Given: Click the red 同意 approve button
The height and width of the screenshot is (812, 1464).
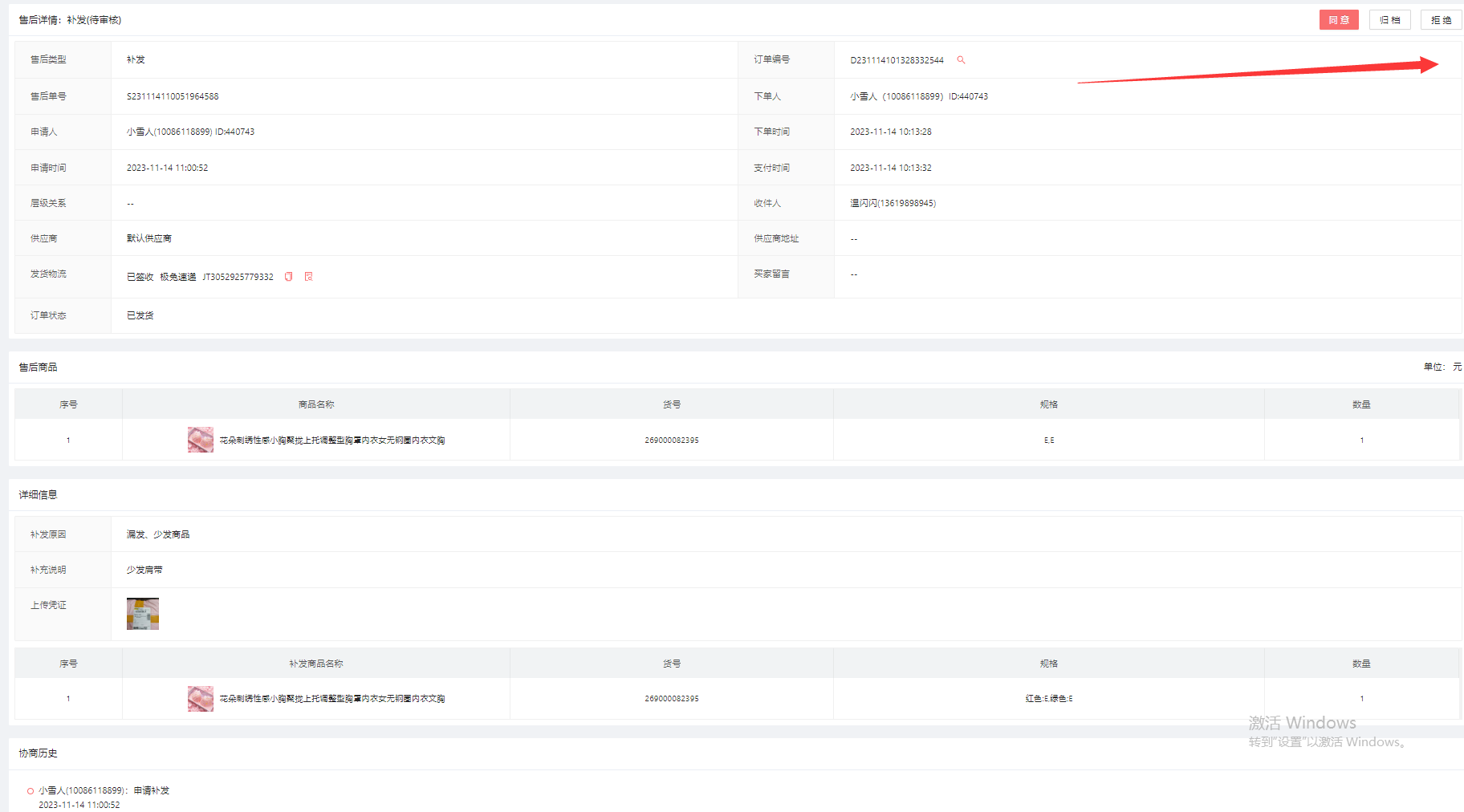Looking at the screenshot, I should (1338, 20).
